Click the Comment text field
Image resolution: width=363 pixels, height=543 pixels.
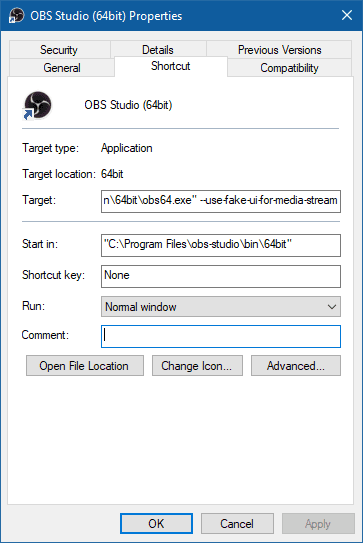point(221,336)
